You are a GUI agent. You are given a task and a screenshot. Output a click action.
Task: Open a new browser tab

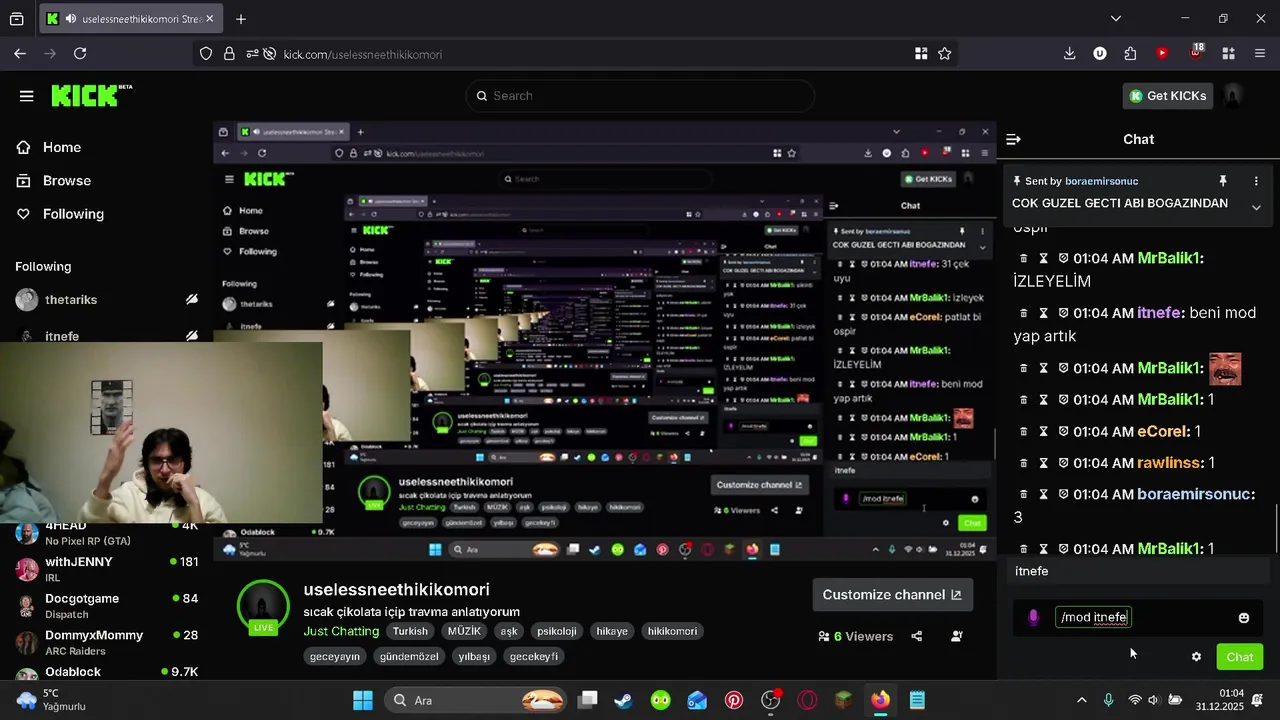pyautogui.click(x=241, y=19)
